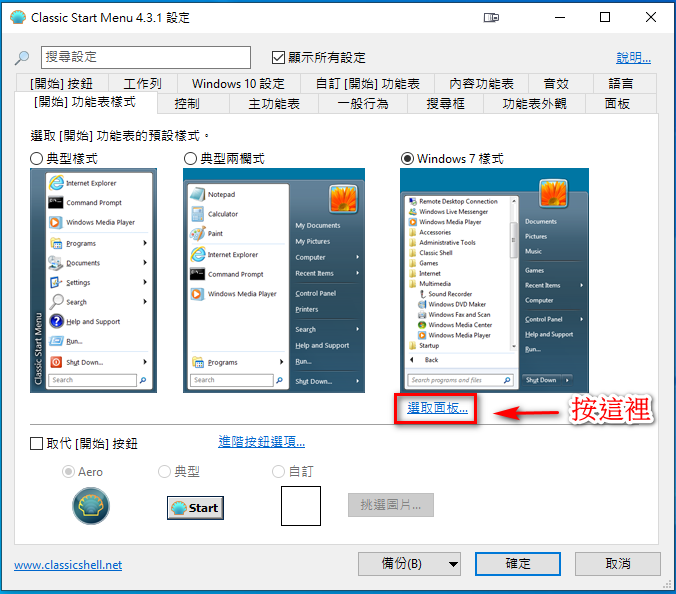Focus the 搜尋設定 search field
The image size is (676, 594).
tap(146, 57)
